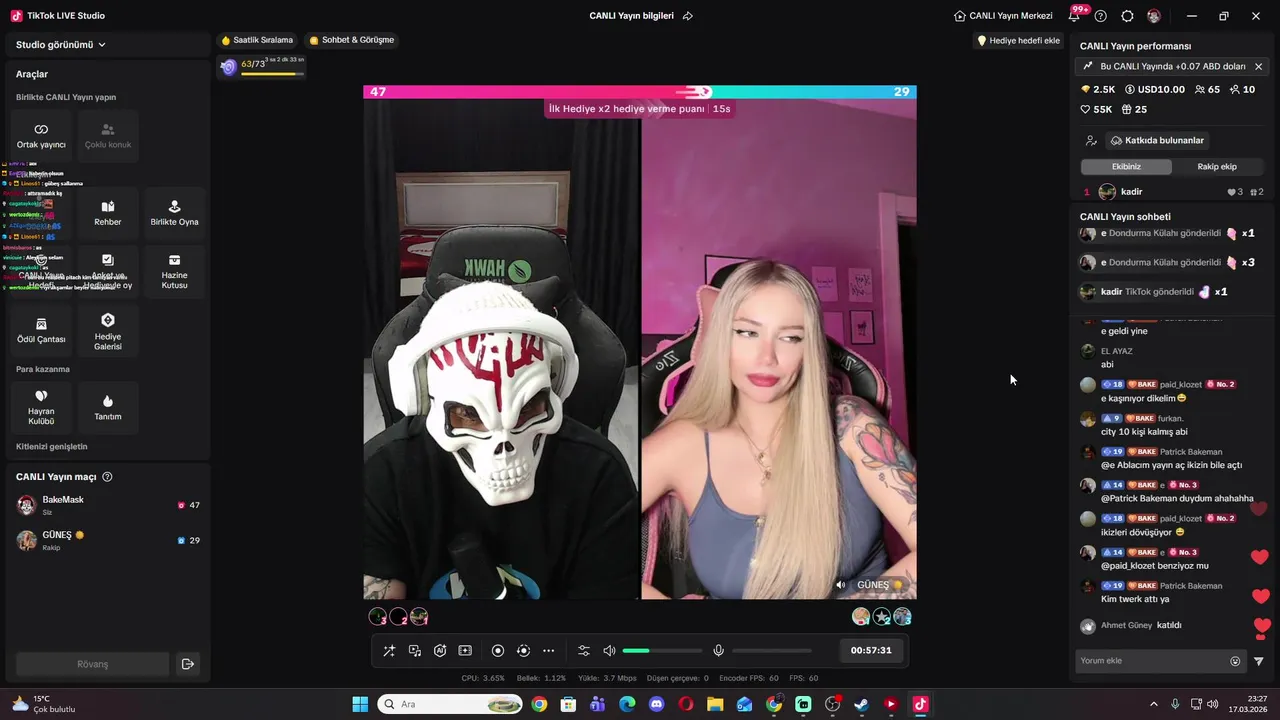This screenshot has height=720, width=1280.
Task: Select BakeMask in the match panel
Action: [x=108, y=505]
